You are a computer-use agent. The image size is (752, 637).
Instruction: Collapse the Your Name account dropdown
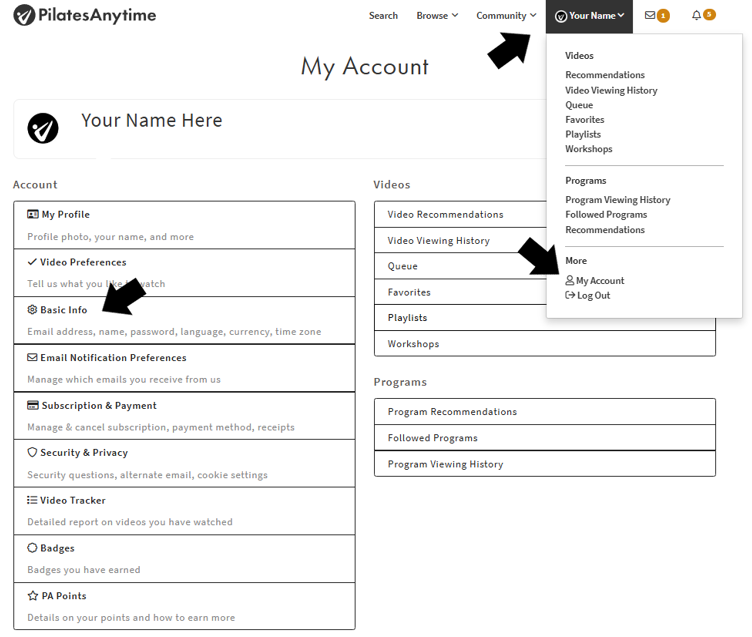tap(589, 16)
